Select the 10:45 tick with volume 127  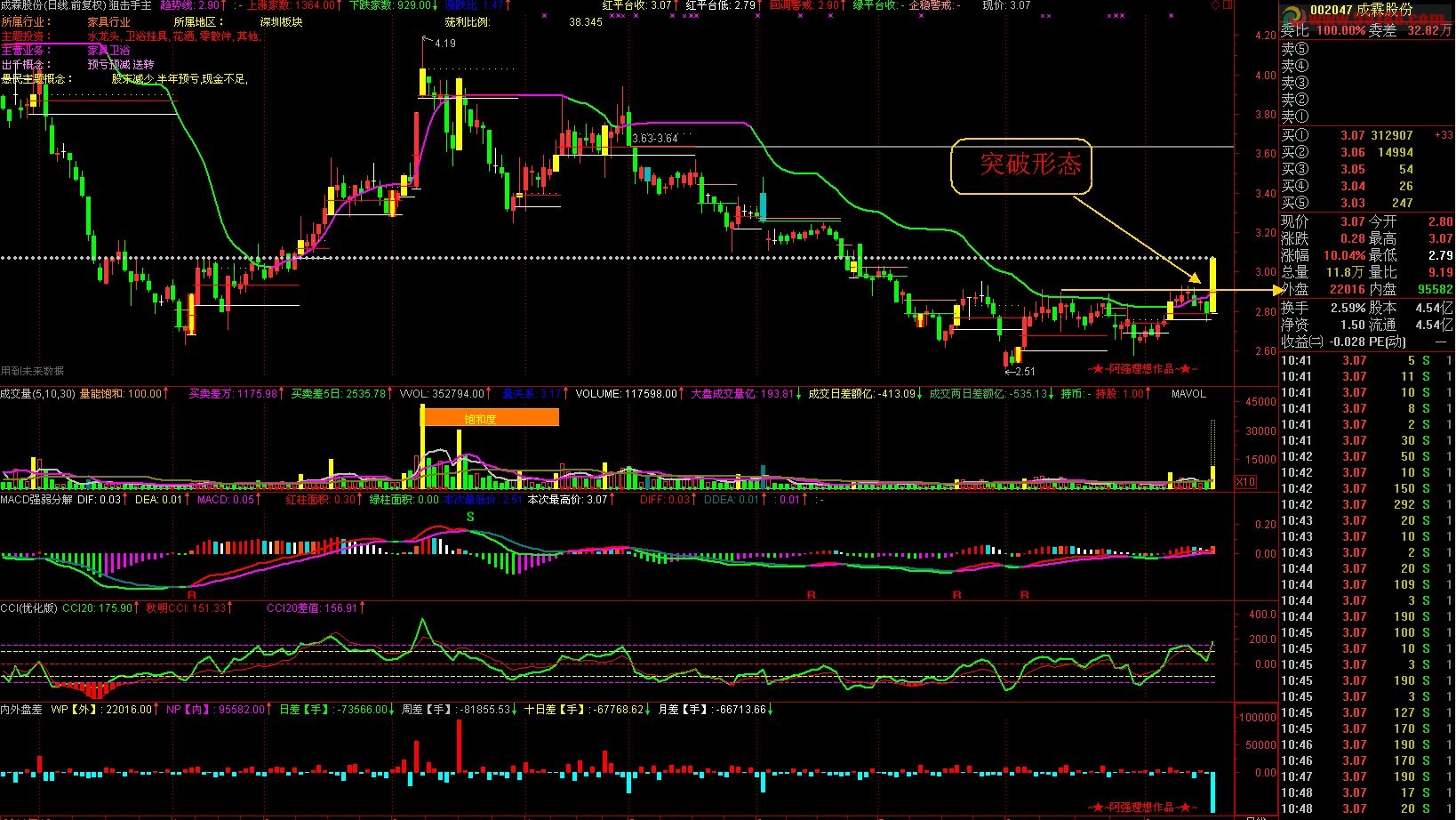pos(1367,712)
